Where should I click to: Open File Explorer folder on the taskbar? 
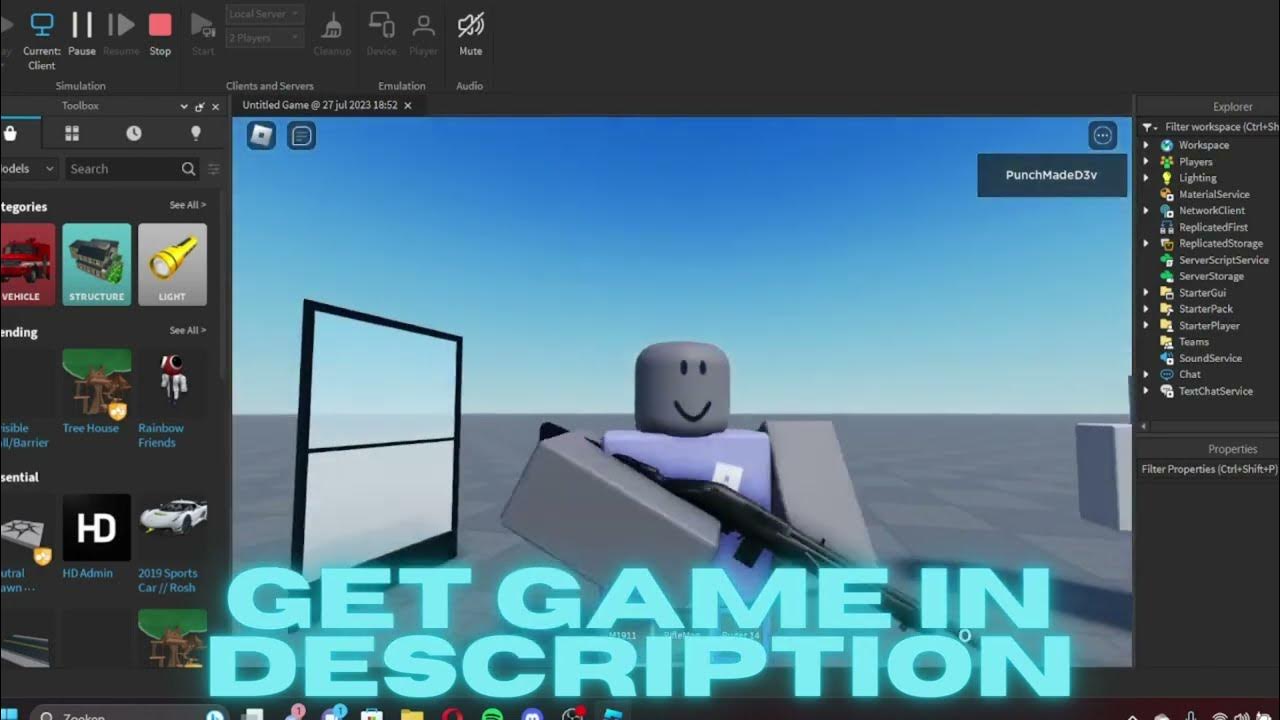click(x=412, y=714)
